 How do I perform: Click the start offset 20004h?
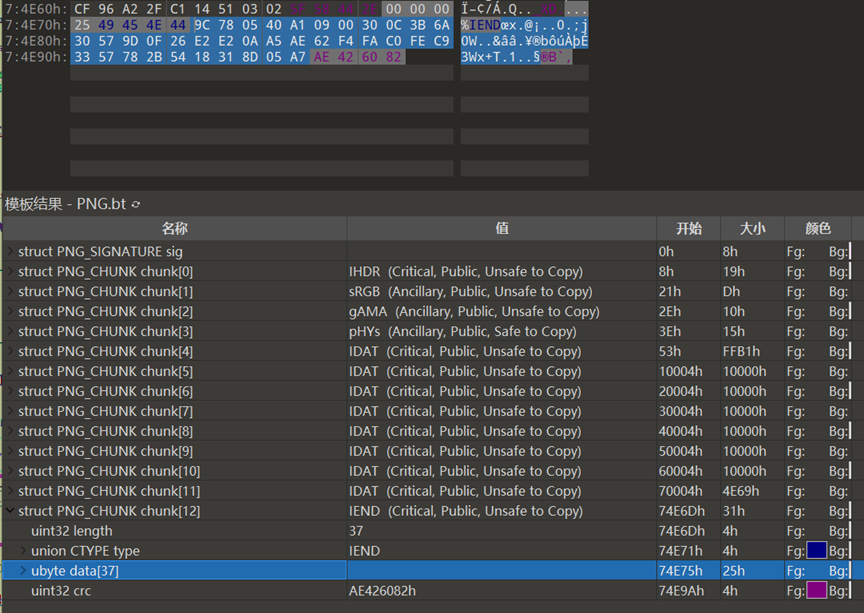pos(681,391)
